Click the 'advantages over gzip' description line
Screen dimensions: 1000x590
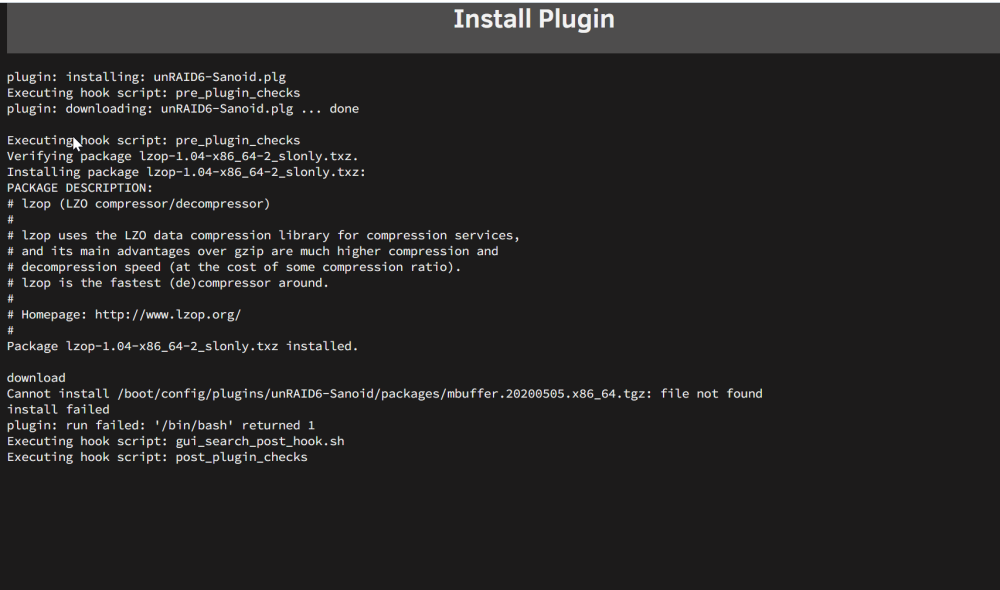pos(253,251)
